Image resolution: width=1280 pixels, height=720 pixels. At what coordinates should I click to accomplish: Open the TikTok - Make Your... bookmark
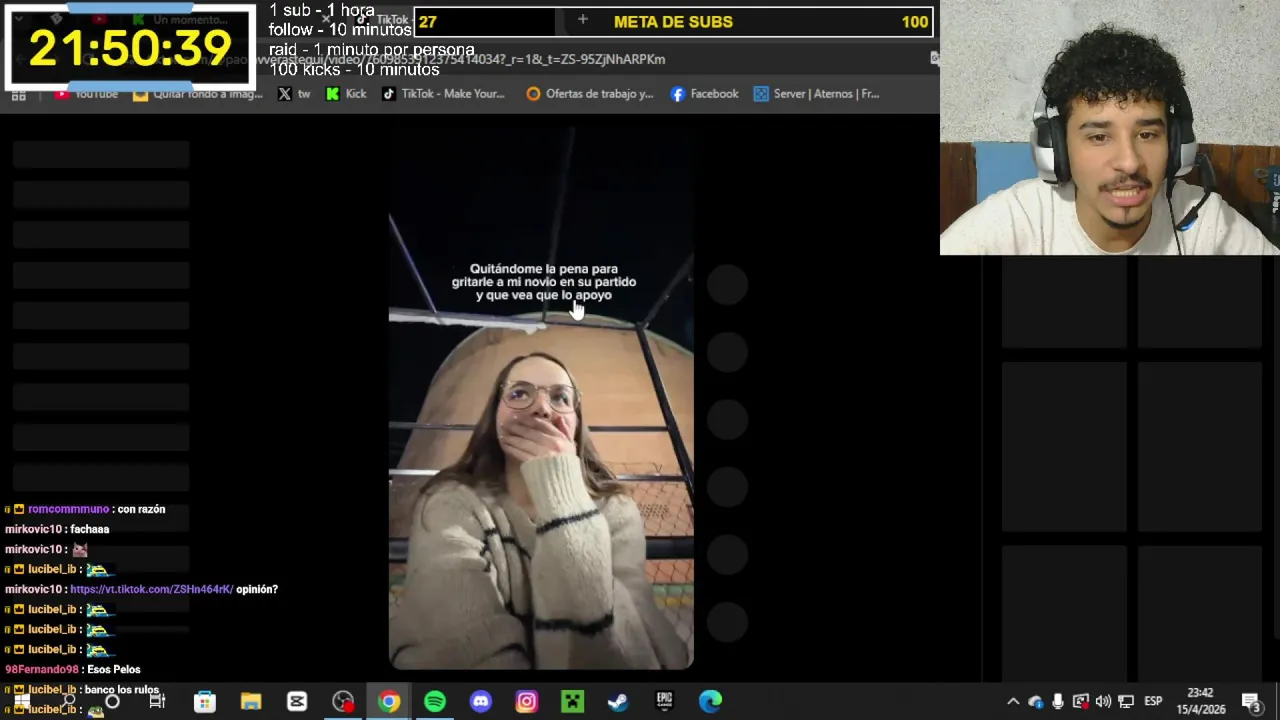coord(443,94)
